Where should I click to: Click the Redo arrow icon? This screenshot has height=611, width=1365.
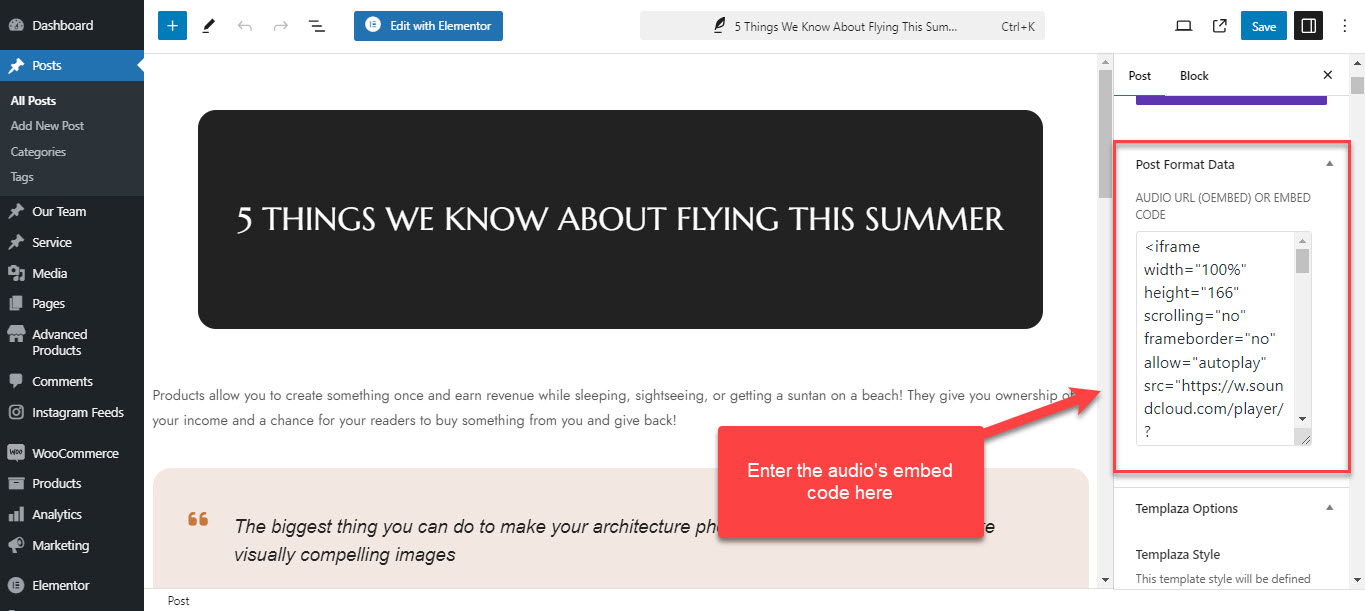[281, 26]
